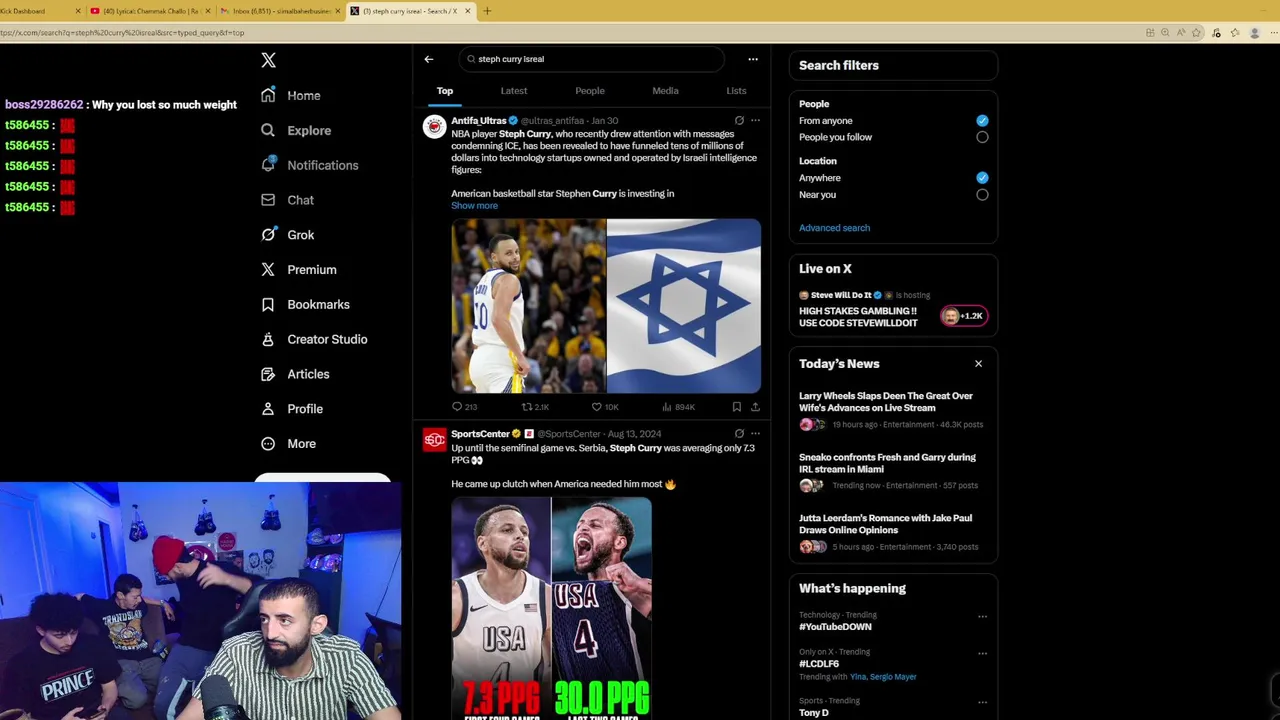The width and height of the screenshot is (1280, 720).
Task: Click the Bookmarks sidebar icon
Action: coord(268,304)
